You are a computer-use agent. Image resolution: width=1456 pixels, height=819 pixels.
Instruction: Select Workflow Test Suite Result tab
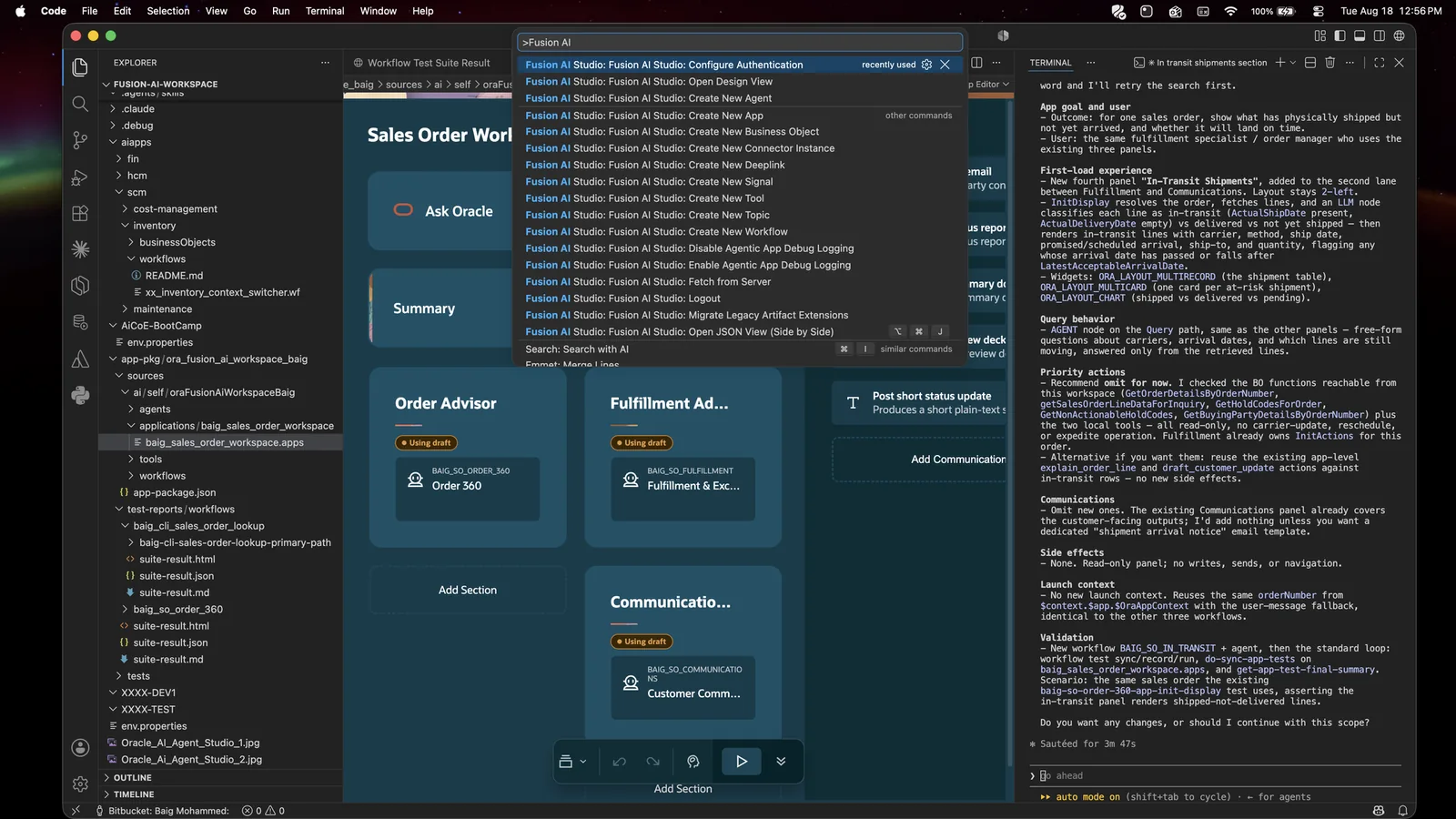421,63
